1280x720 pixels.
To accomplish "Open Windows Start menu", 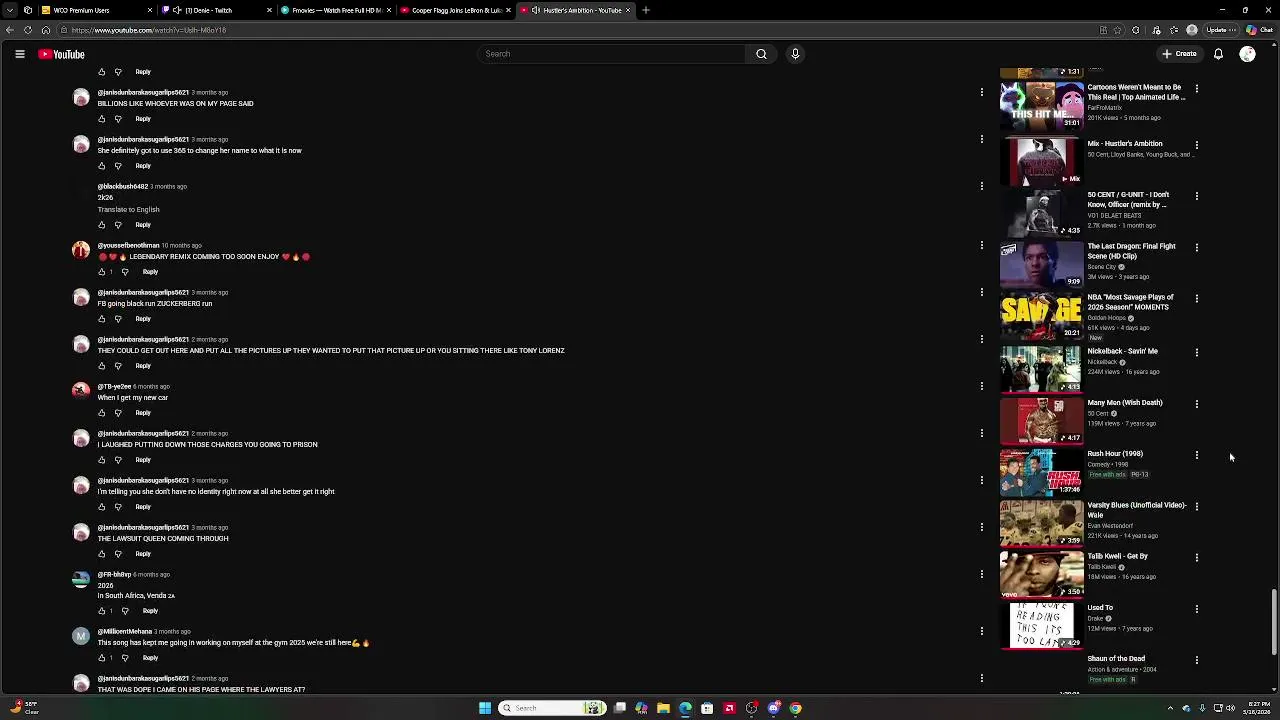I will (485, 708).
